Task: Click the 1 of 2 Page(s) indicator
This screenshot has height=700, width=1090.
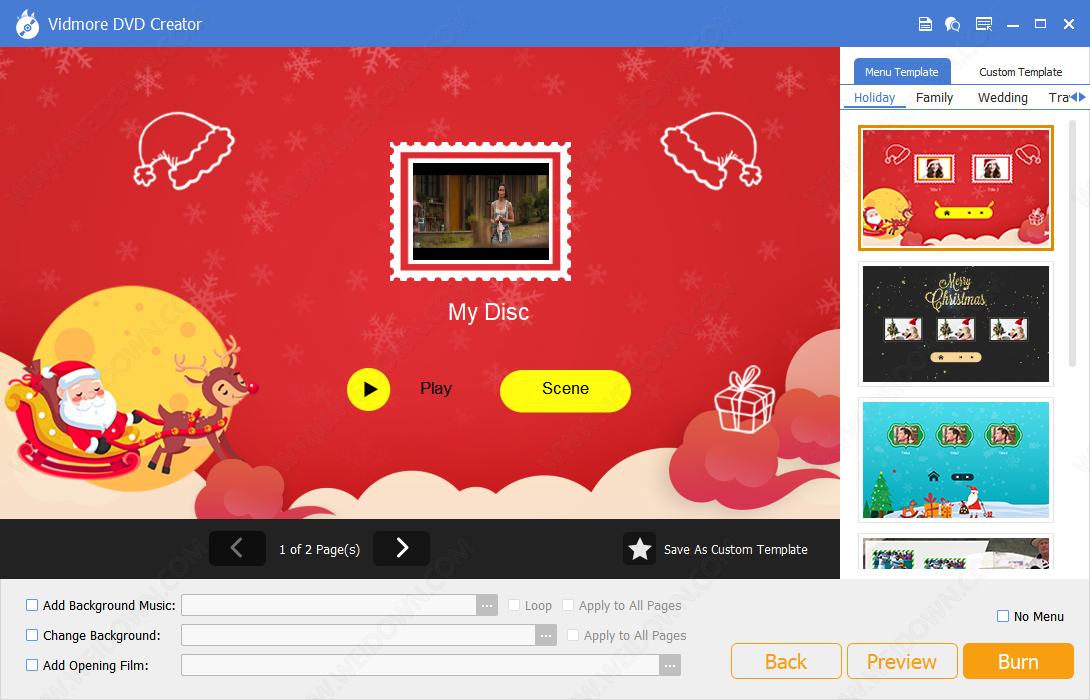Action: click(x=319, y=549)
